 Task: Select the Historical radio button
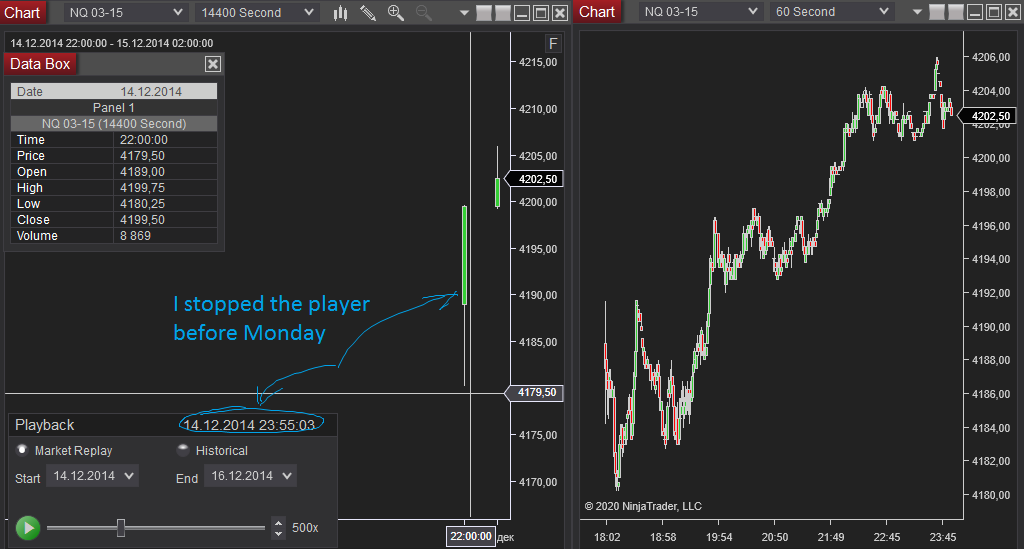[x=183, y=450]
